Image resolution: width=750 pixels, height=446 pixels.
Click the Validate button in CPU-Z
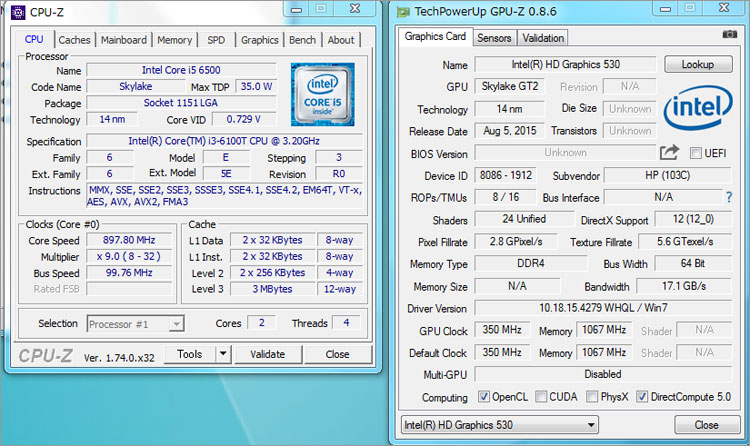point(267,355)
